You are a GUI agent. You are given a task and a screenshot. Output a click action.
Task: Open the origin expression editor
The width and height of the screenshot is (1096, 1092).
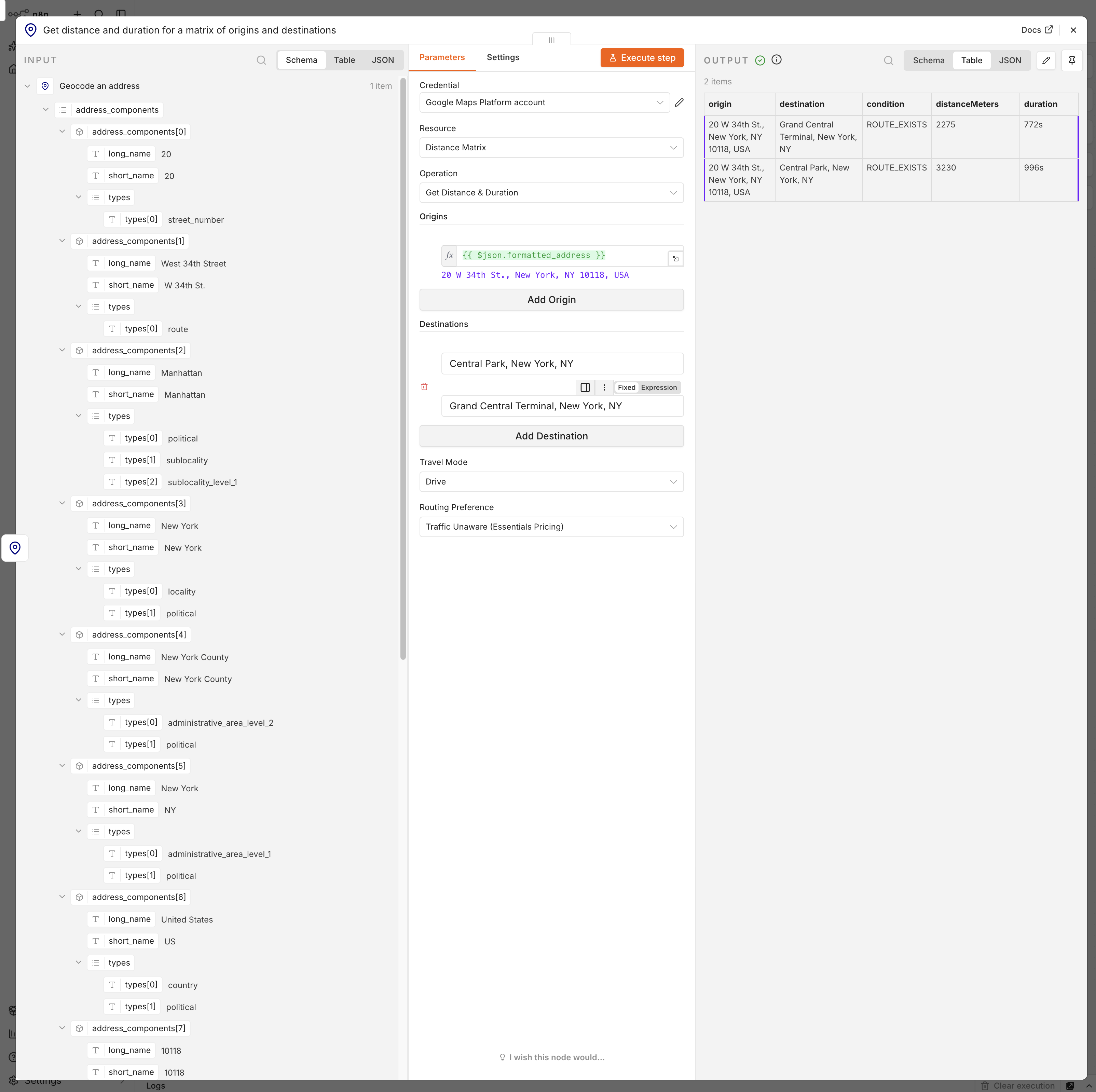coord(676,259)
